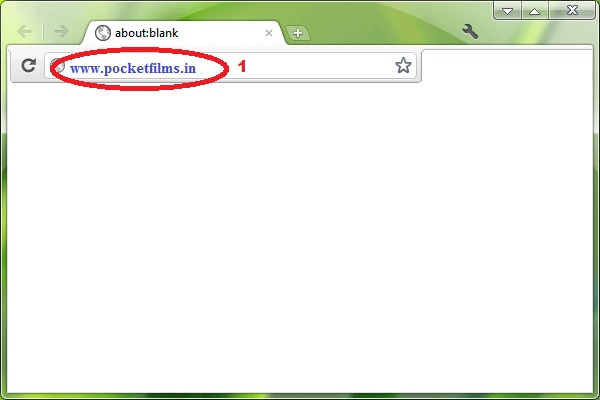Reload the current page
Screen dimensions: 600x400
click(x=28, y=65)
